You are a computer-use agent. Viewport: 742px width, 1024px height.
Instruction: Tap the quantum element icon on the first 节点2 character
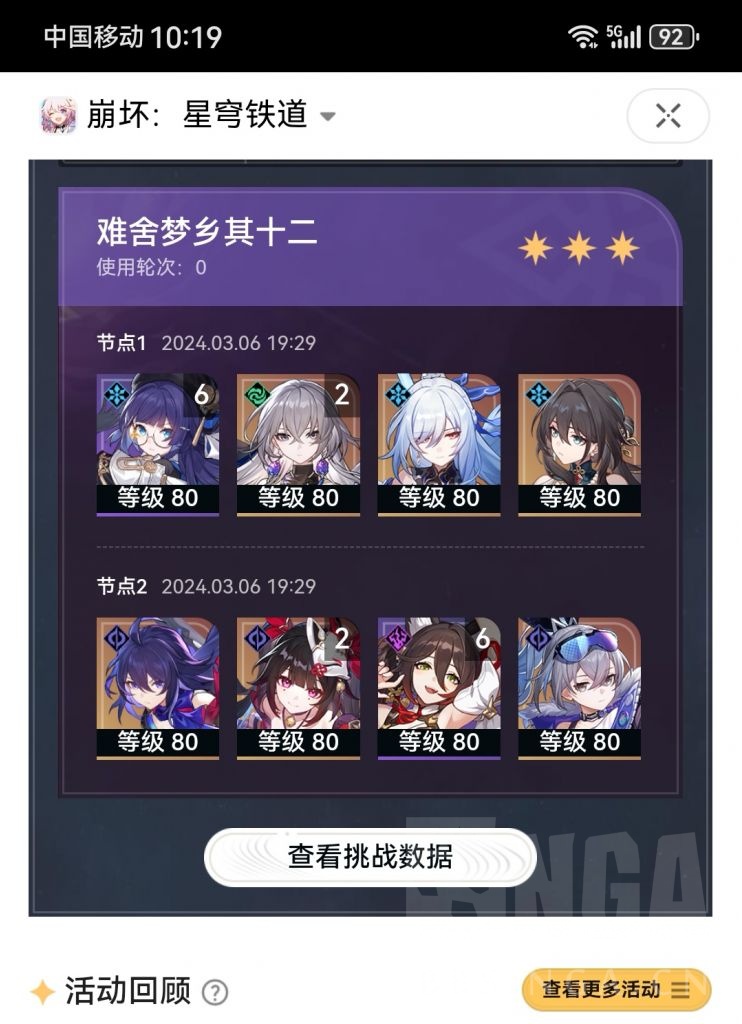click(x=116, y=638)
